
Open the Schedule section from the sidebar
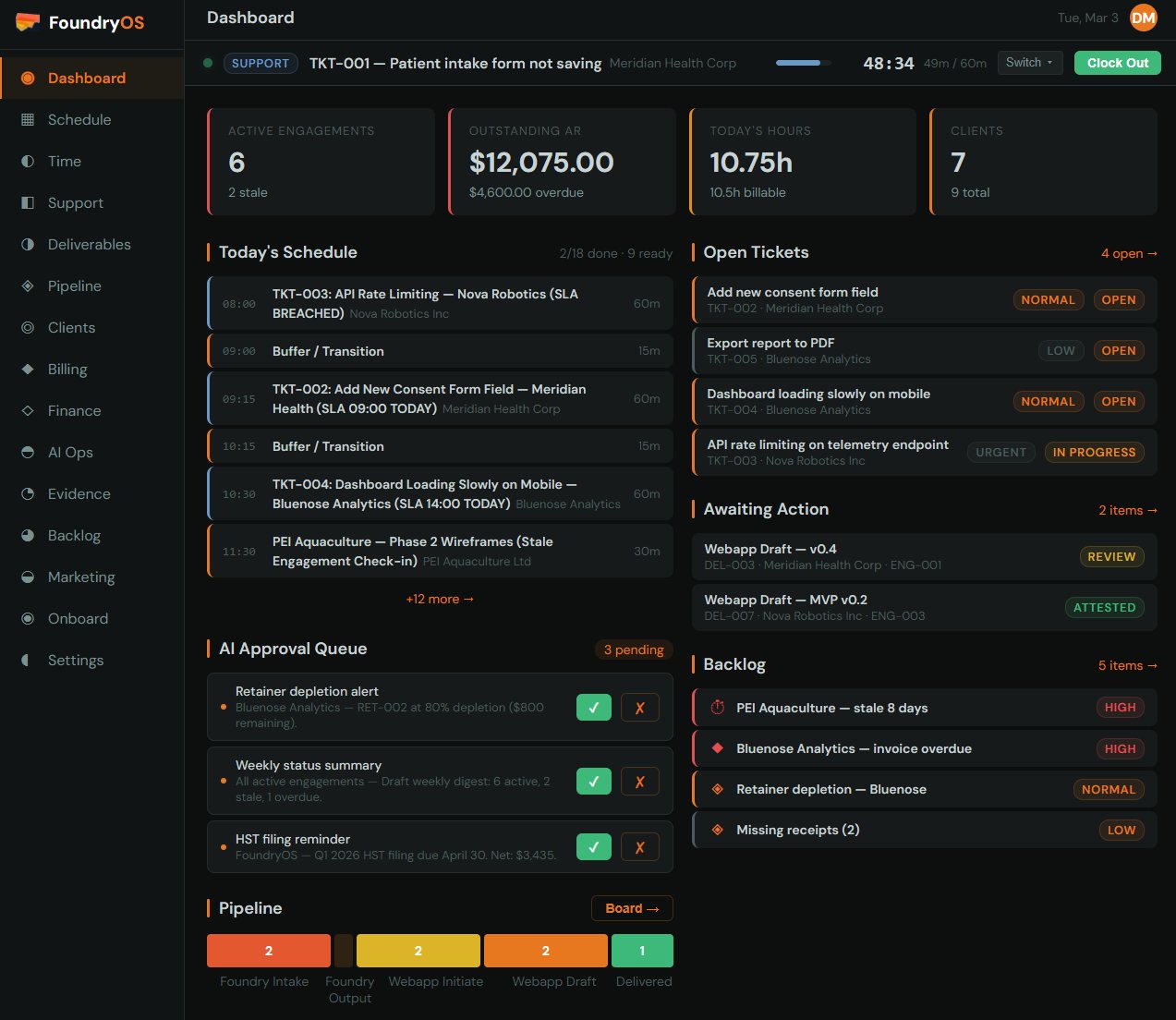coord(79,119)
